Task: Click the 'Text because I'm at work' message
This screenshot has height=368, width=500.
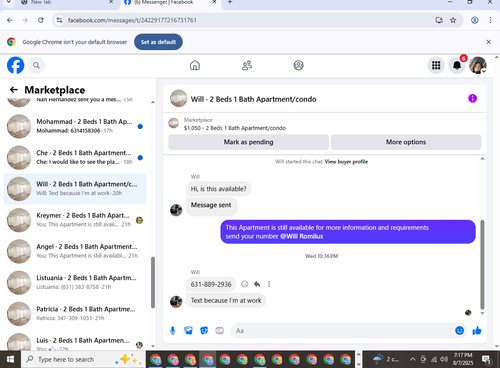Action: [226, 300]
